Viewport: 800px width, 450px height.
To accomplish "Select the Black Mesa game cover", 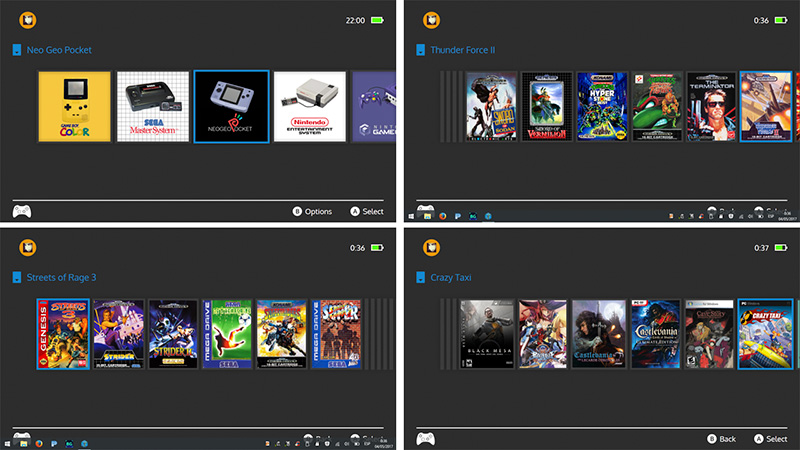I will pyautogui.click(x=486, y=334).
